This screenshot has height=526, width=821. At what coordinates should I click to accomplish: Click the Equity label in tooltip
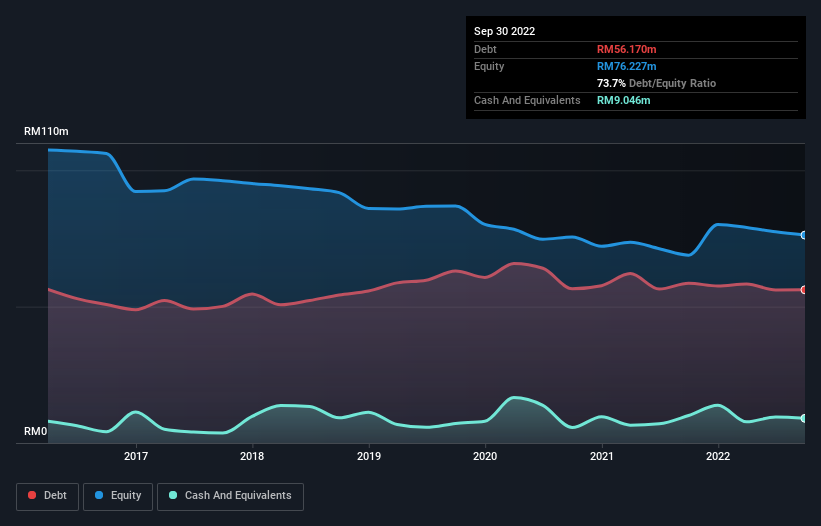tap(489, 66)
